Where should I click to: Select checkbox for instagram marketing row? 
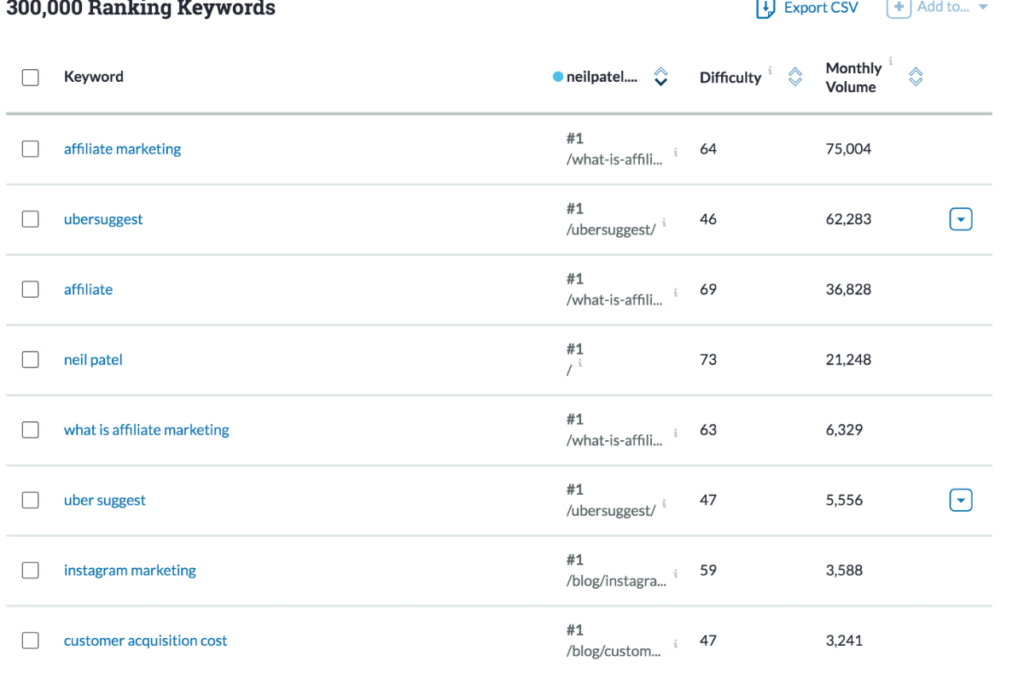30,571
